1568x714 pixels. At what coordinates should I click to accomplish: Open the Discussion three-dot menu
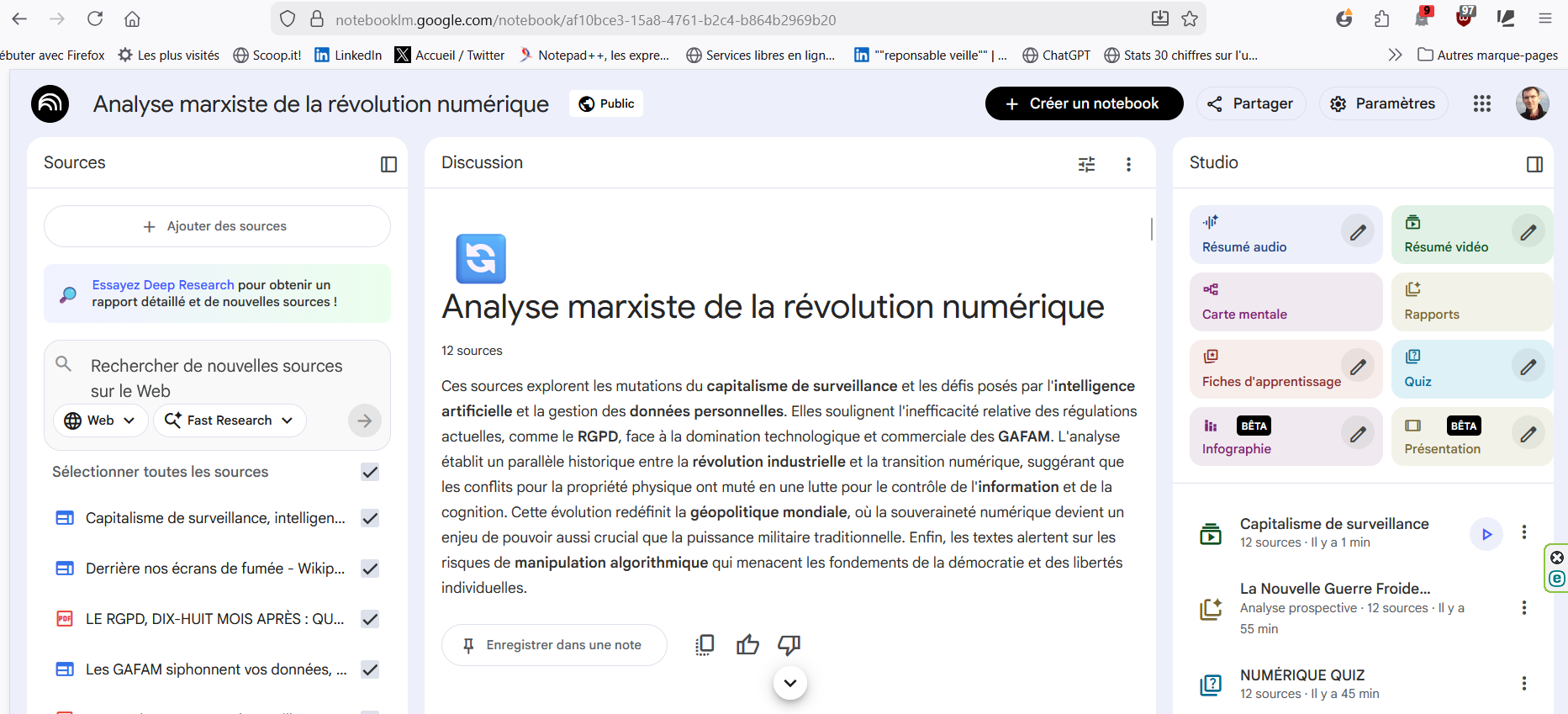pos(1128,164)
